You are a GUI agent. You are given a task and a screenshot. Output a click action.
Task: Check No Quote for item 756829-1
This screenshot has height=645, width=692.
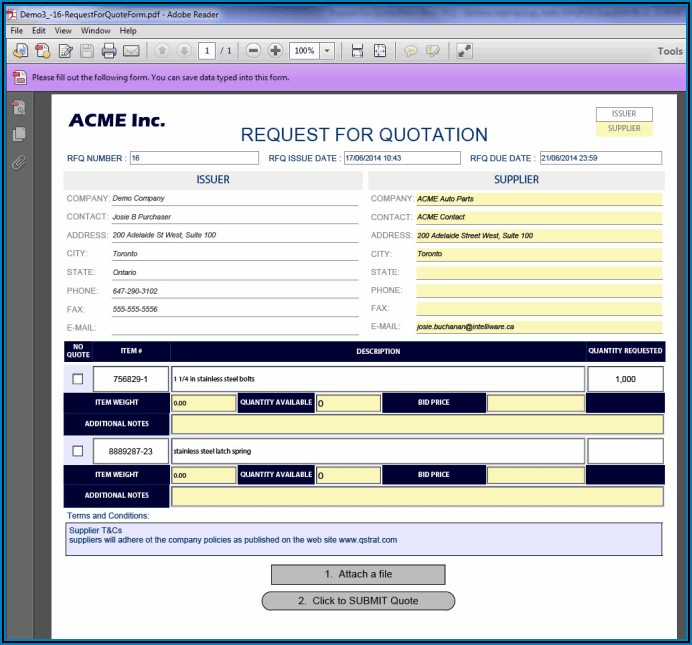point(78,379)
